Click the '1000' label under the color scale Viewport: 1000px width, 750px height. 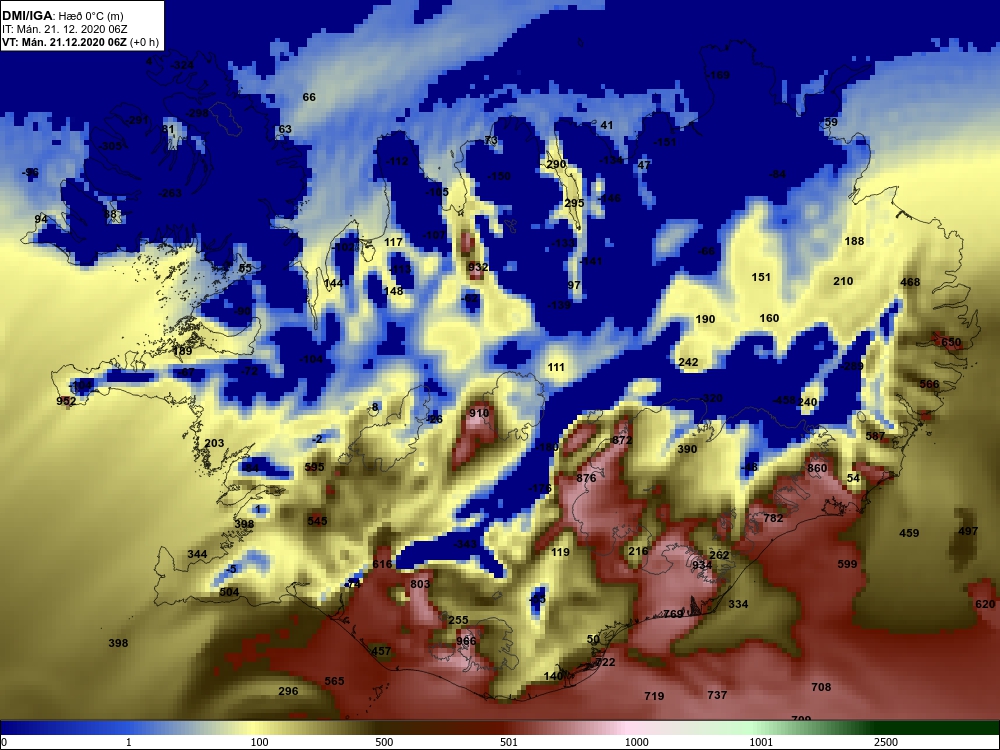coord(636,742)
